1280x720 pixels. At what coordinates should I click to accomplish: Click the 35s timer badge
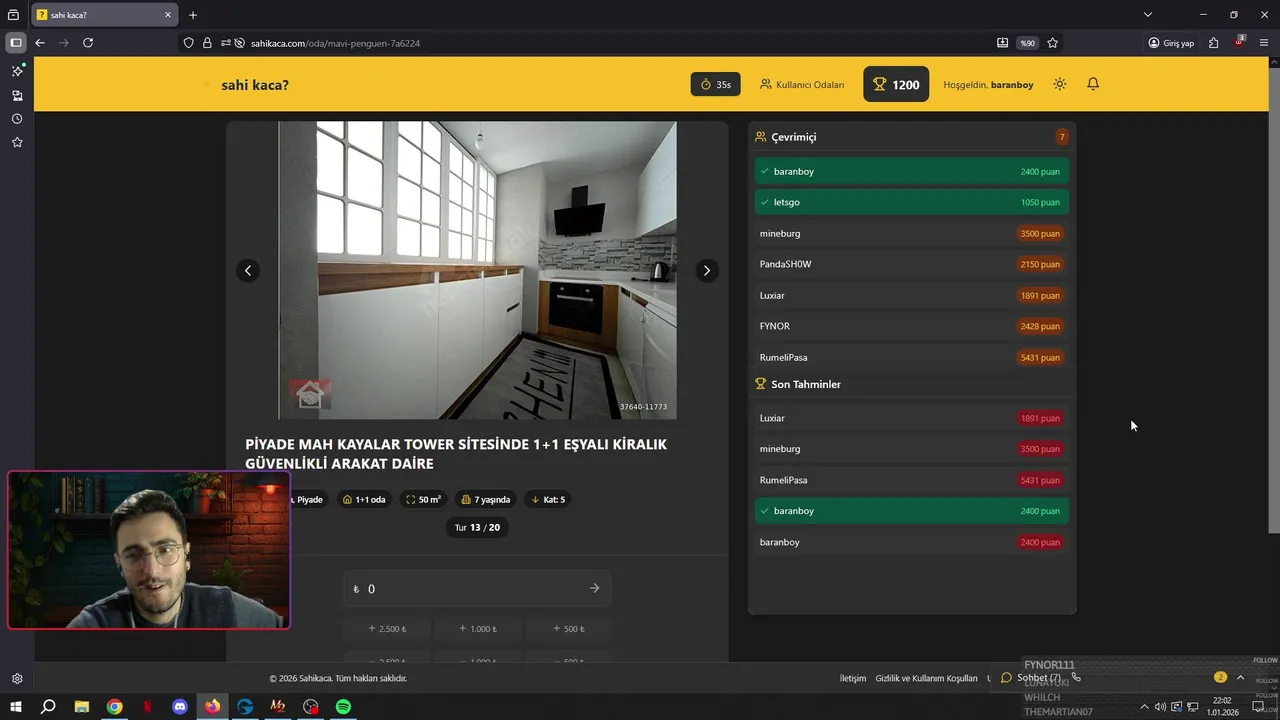click(716, 85)
